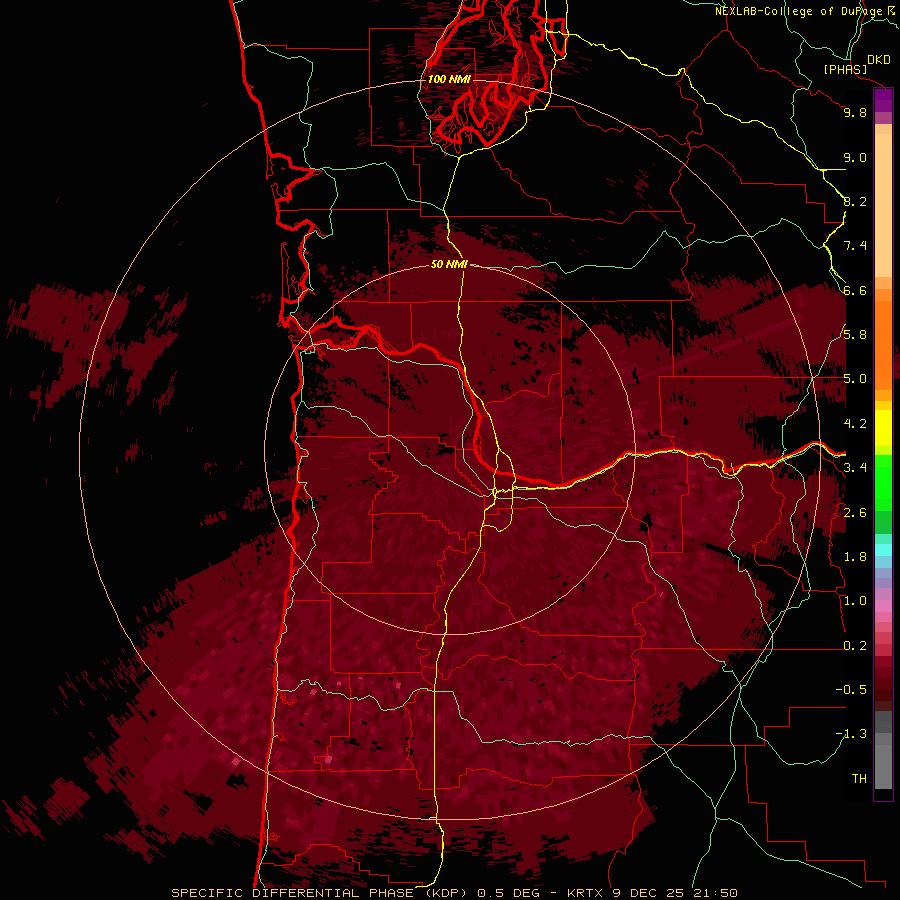Click the 2.6 scale value
This screenshot has width=900, height=900.
coord(855,513)
